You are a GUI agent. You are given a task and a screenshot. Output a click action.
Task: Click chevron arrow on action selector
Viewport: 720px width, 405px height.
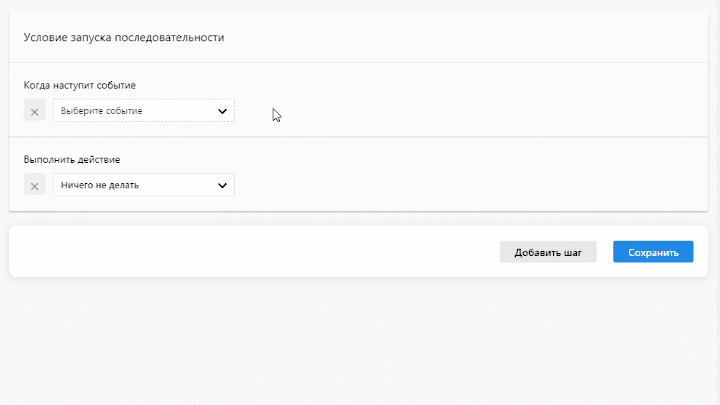(222, 185)
